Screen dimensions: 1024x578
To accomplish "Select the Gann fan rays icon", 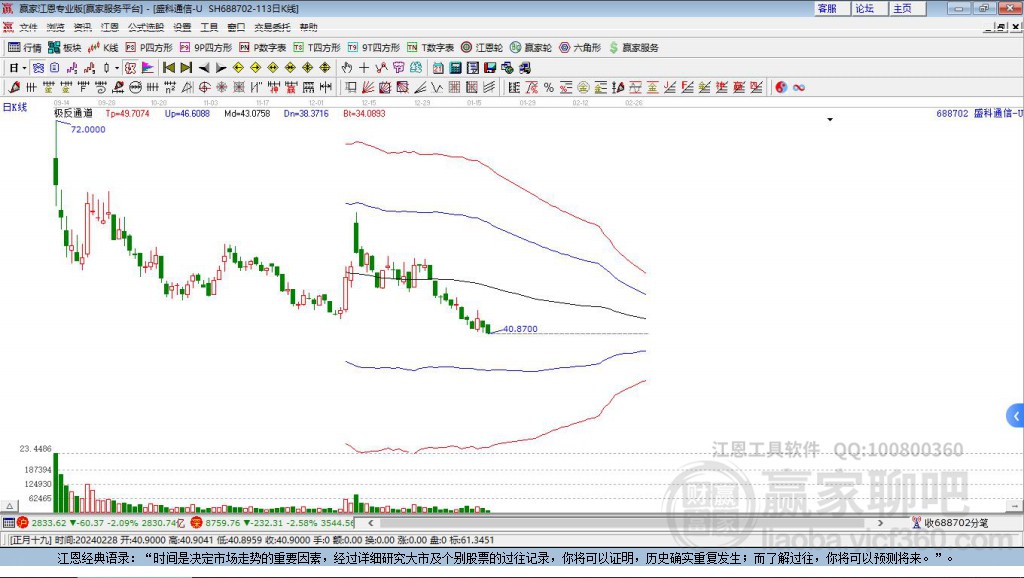I will click(x=368, y=88).
